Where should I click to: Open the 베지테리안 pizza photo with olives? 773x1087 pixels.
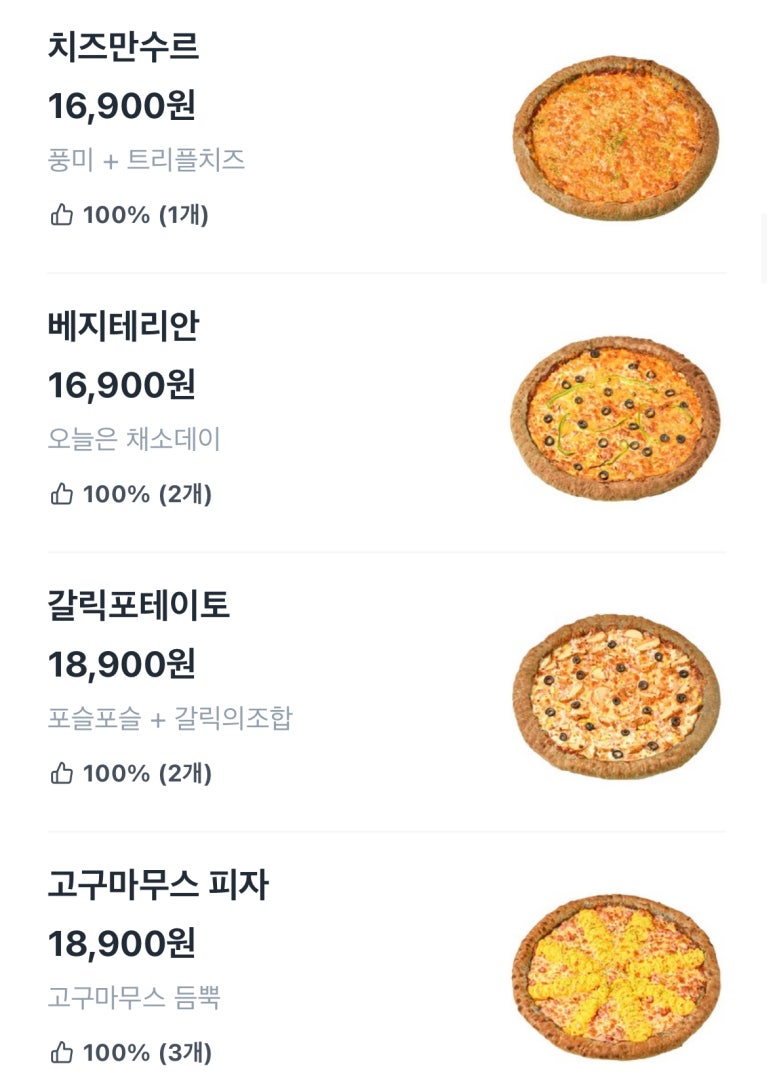616,418
